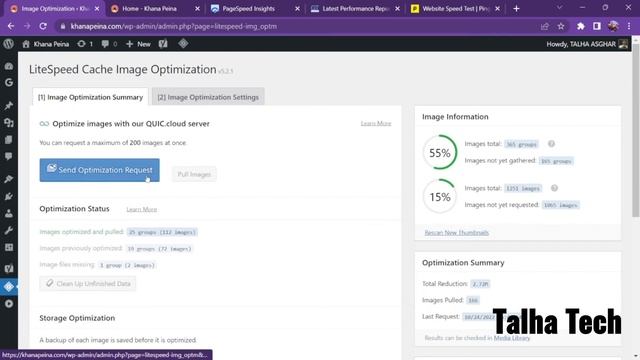Open the Media icon in sidebar
Image resolution: width=640 pixels, height=360 pixels.
[9, 122]
